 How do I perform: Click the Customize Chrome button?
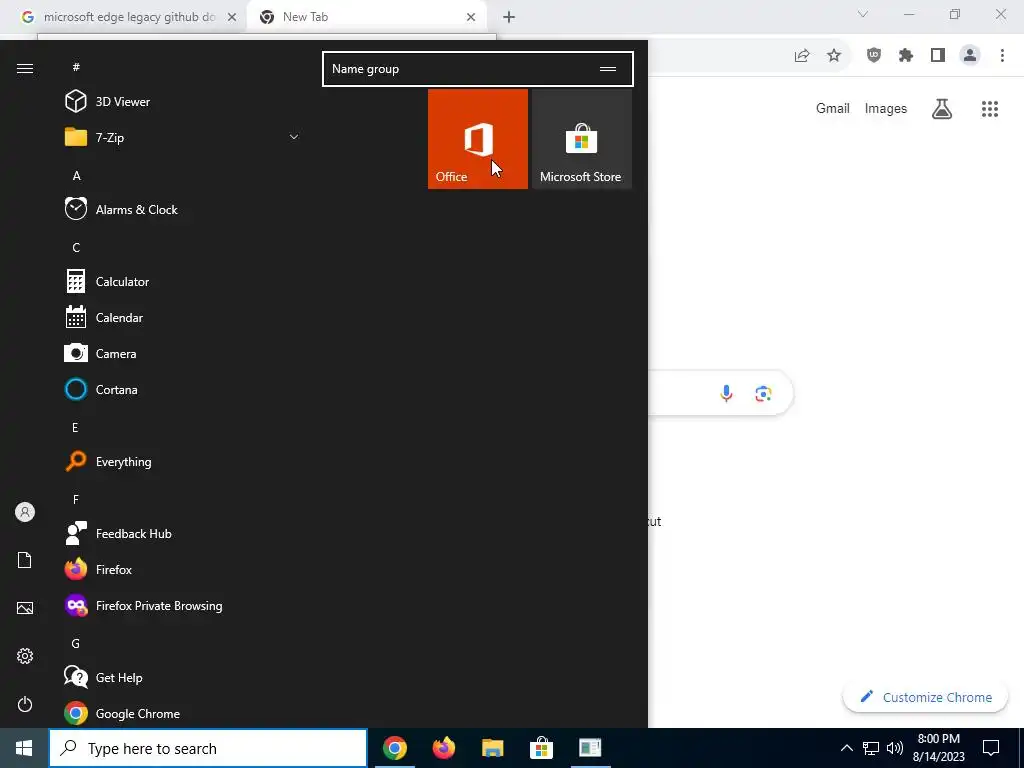pyautogui.click(x=925, y=697)
